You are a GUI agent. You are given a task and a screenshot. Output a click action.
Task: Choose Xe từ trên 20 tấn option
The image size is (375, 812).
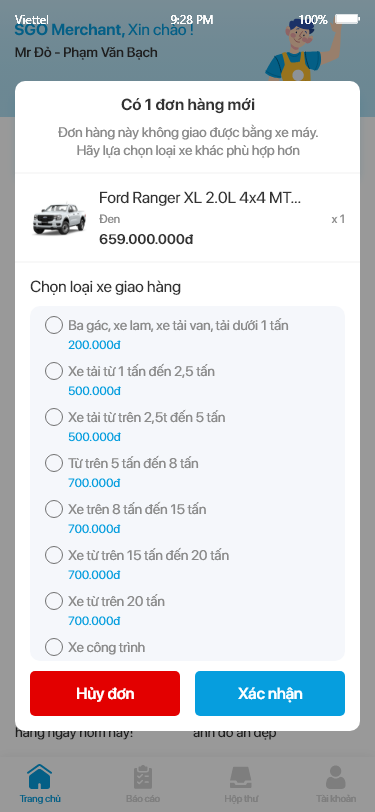tap(54, 601)
